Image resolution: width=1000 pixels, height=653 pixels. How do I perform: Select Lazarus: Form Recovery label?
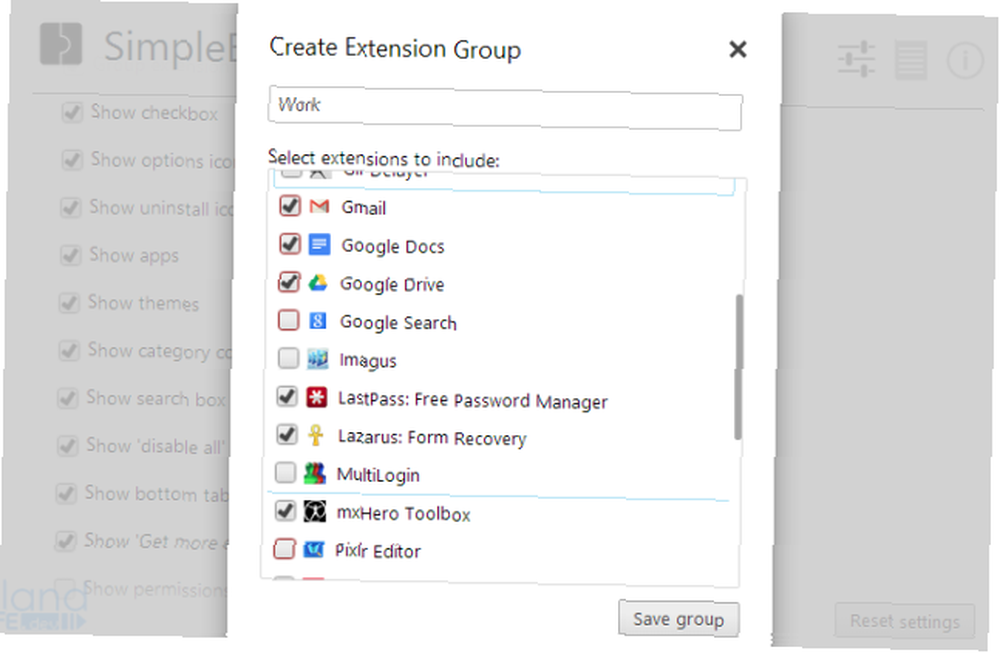(432, 437)
